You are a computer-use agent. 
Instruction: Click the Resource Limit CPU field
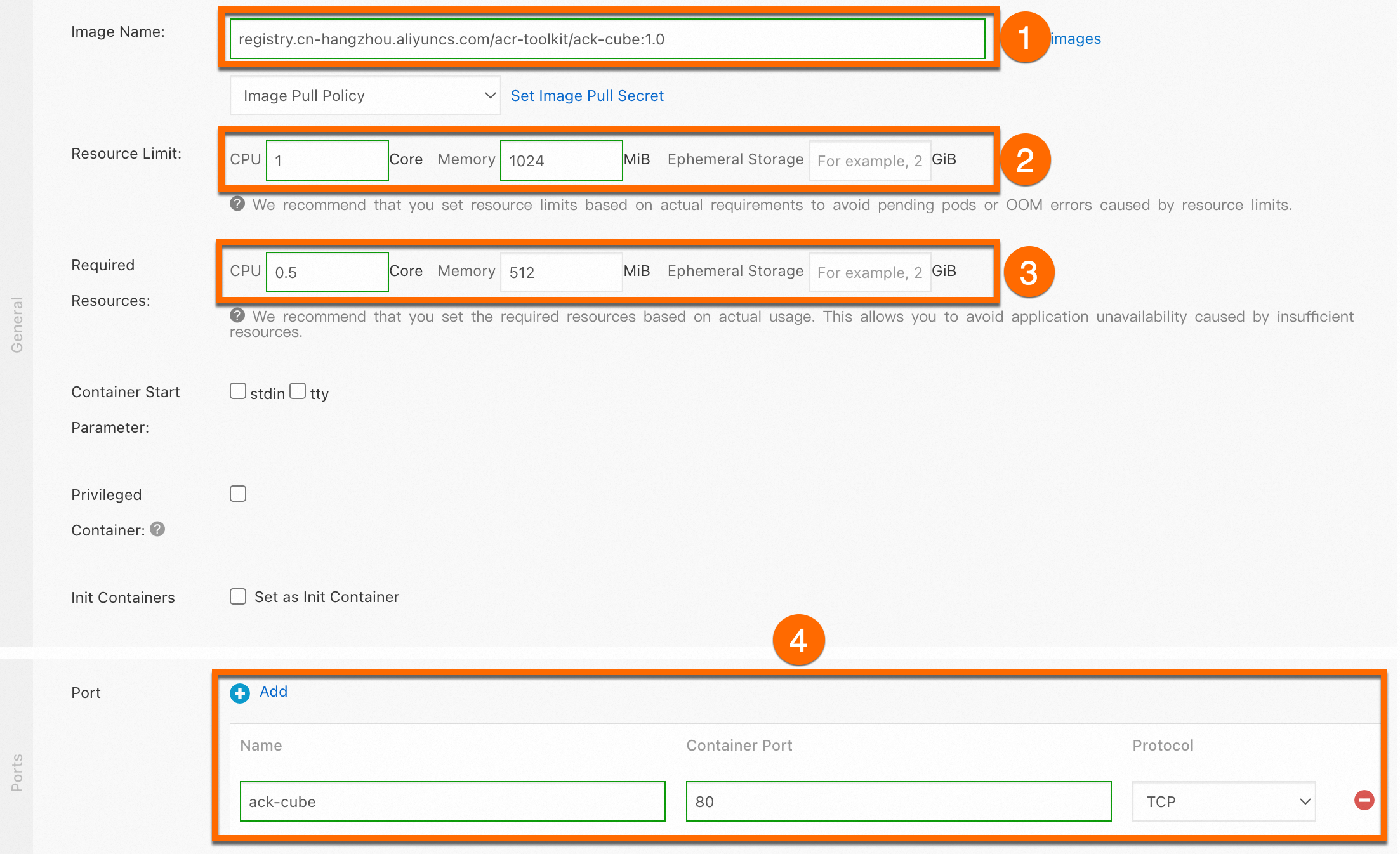click(327, 161)
